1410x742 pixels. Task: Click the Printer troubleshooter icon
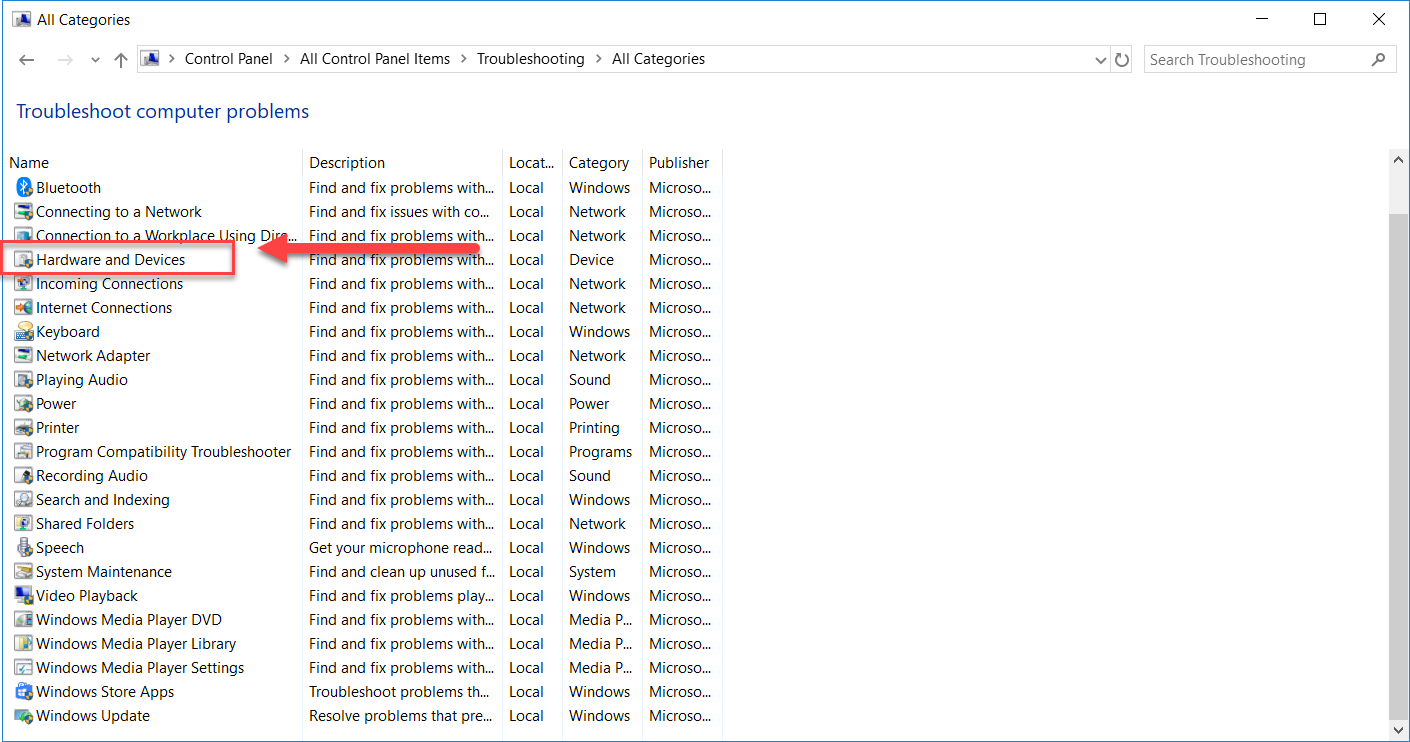[24, 427]
